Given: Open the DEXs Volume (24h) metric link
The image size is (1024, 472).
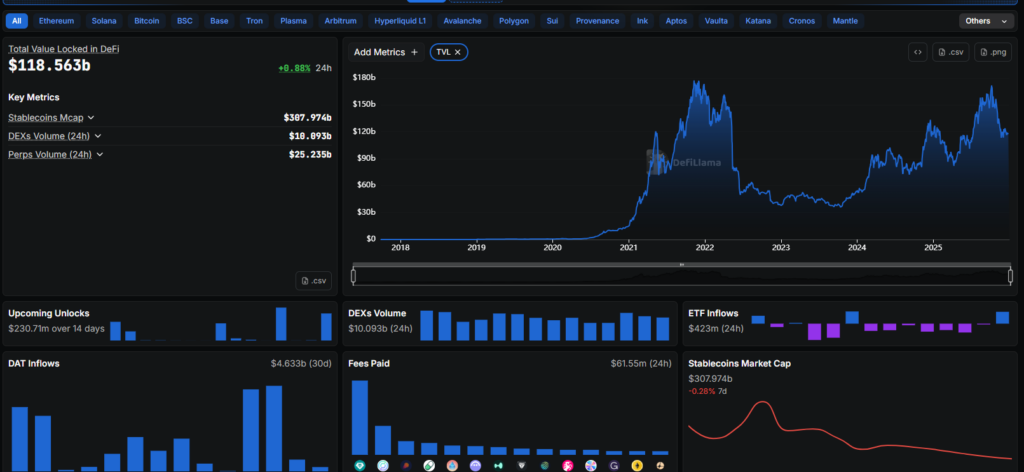Looking at the screenshot, I should point(50,136).
